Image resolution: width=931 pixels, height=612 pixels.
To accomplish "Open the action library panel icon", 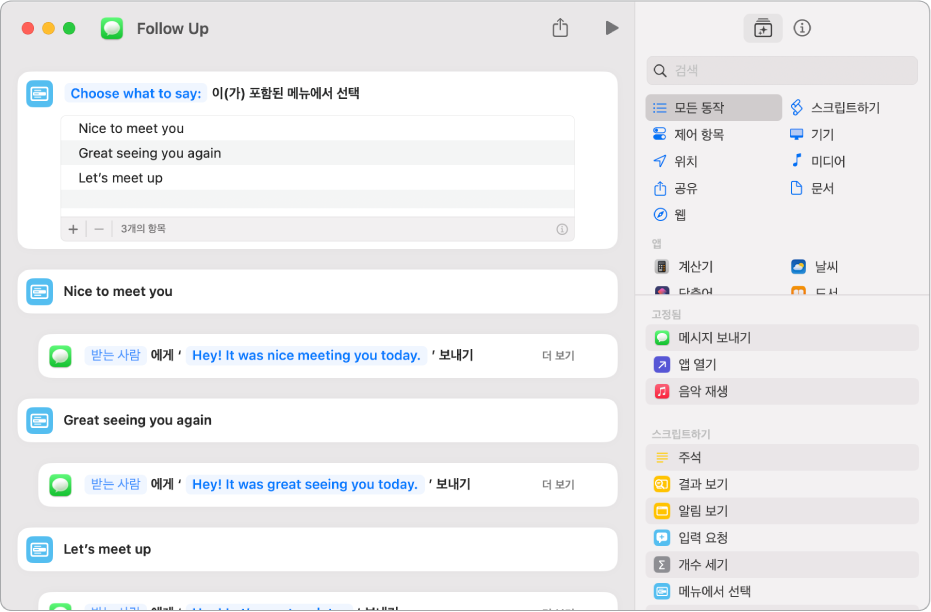I will [x=762, y=28].
